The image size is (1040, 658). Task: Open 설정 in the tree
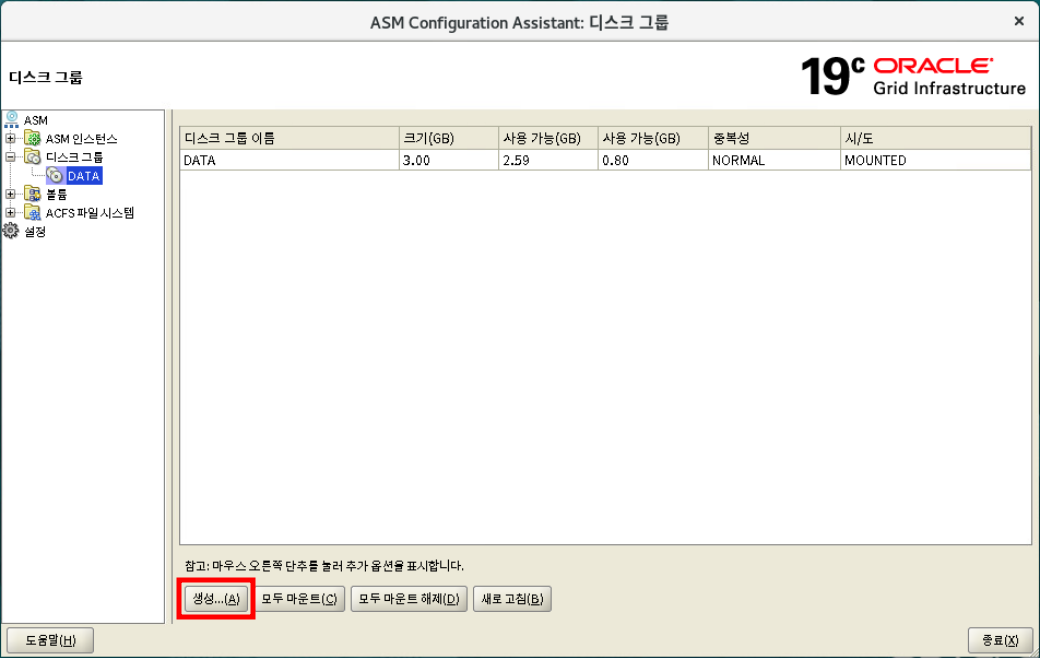click(x=34, y=231)
